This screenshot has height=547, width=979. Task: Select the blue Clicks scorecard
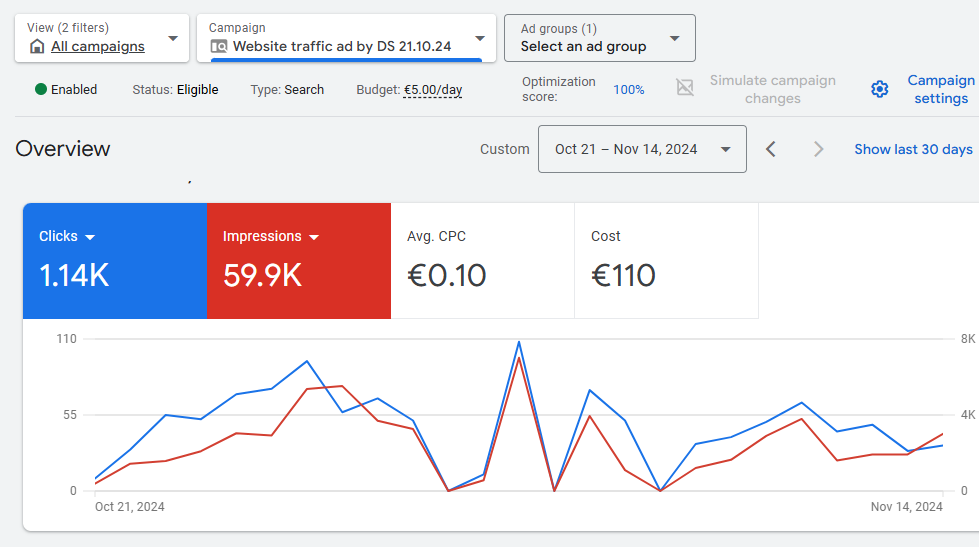tap(115, 261)
